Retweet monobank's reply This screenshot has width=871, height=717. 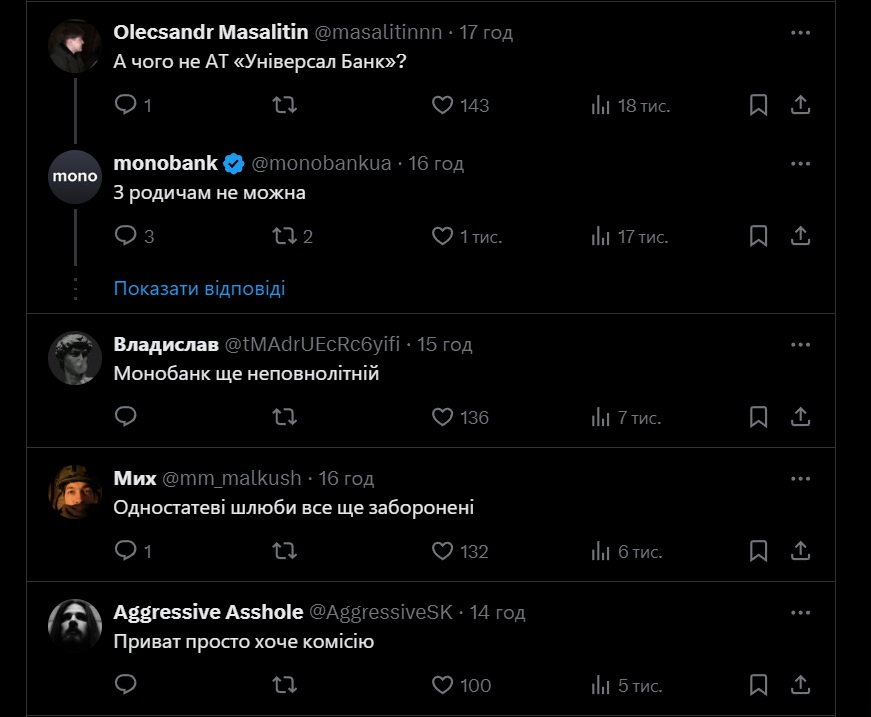click(x=284, y=237)
